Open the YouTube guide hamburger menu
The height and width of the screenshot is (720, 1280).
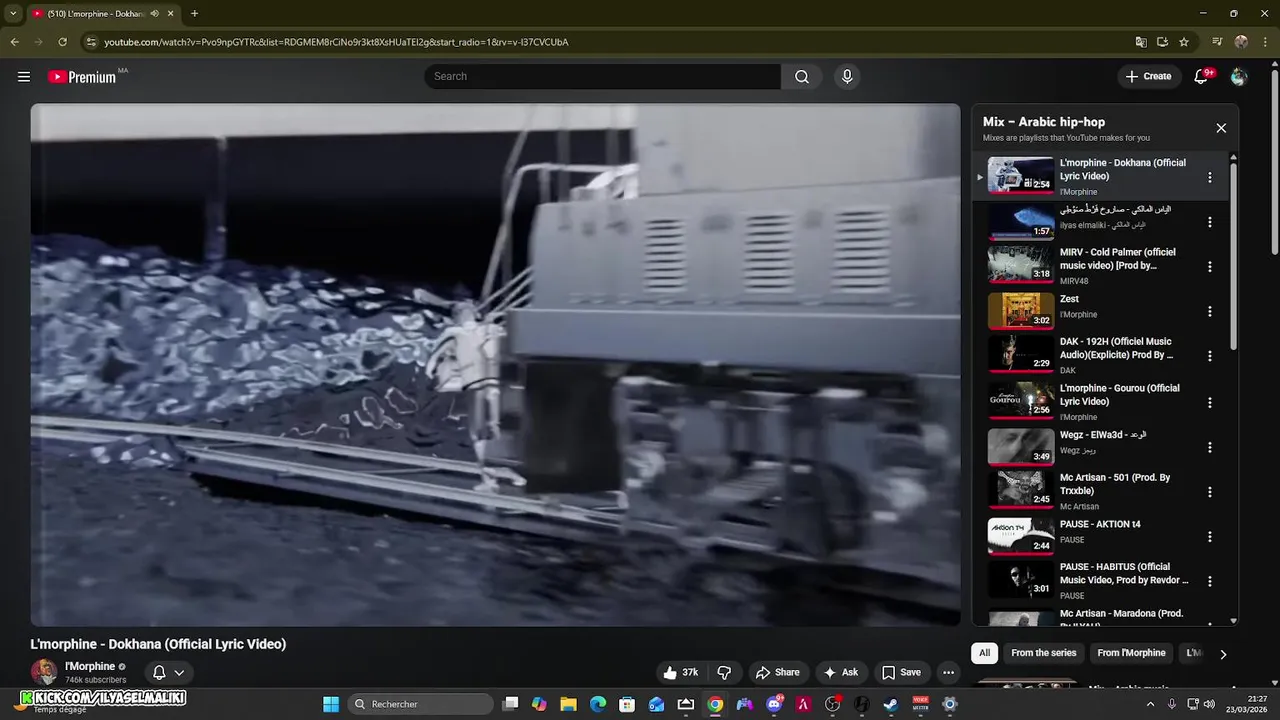coord(24,77)
